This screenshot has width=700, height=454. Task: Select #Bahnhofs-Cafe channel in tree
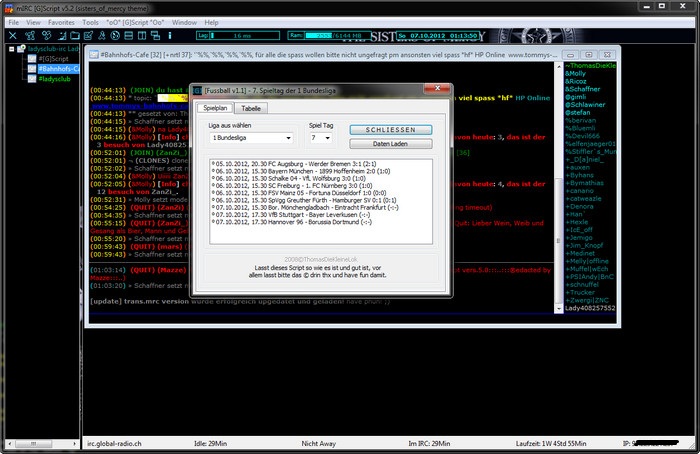[58, 69]
